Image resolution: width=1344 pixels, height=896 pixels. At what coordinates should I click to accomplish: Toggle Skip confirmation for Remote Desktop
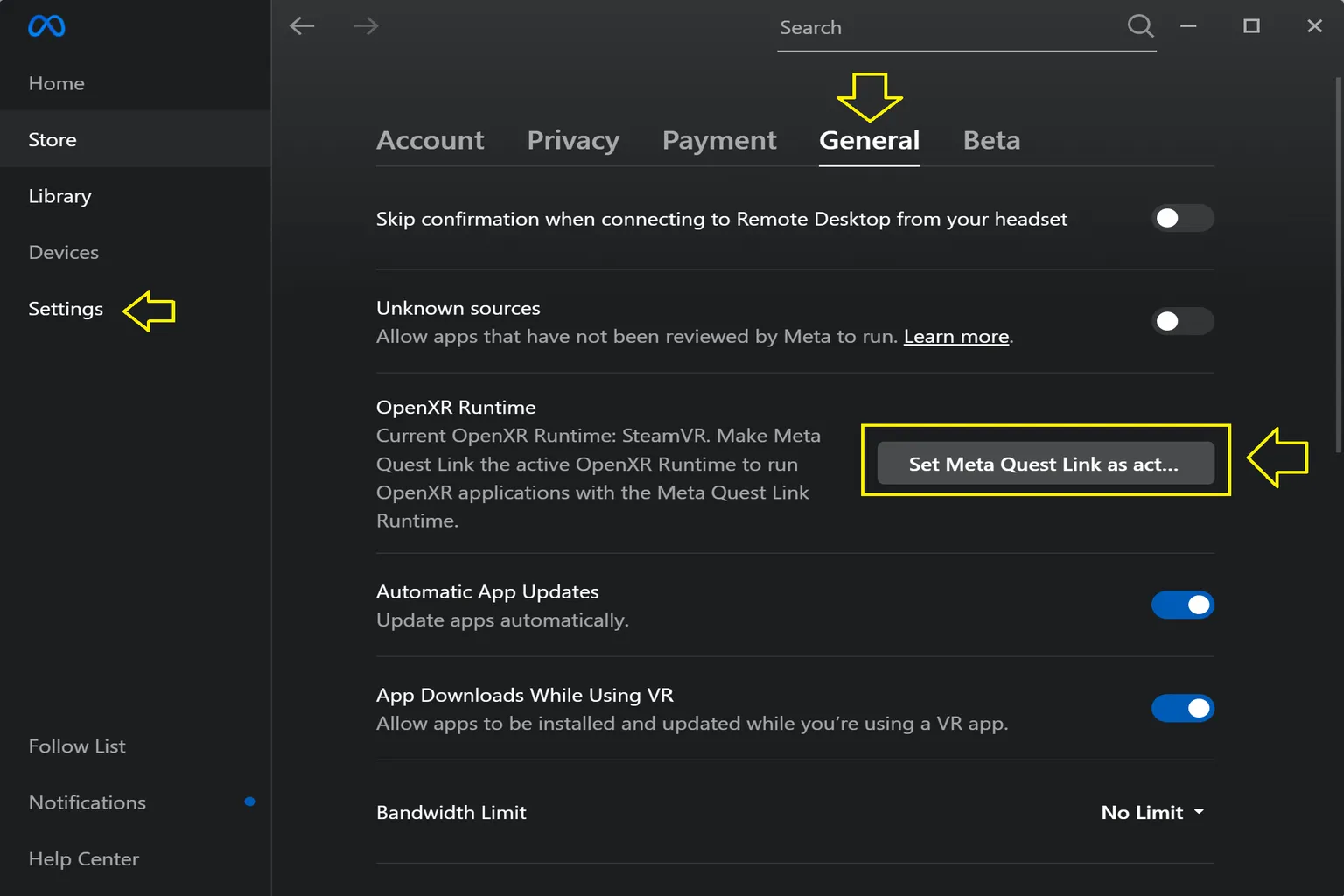[1182, 218]
